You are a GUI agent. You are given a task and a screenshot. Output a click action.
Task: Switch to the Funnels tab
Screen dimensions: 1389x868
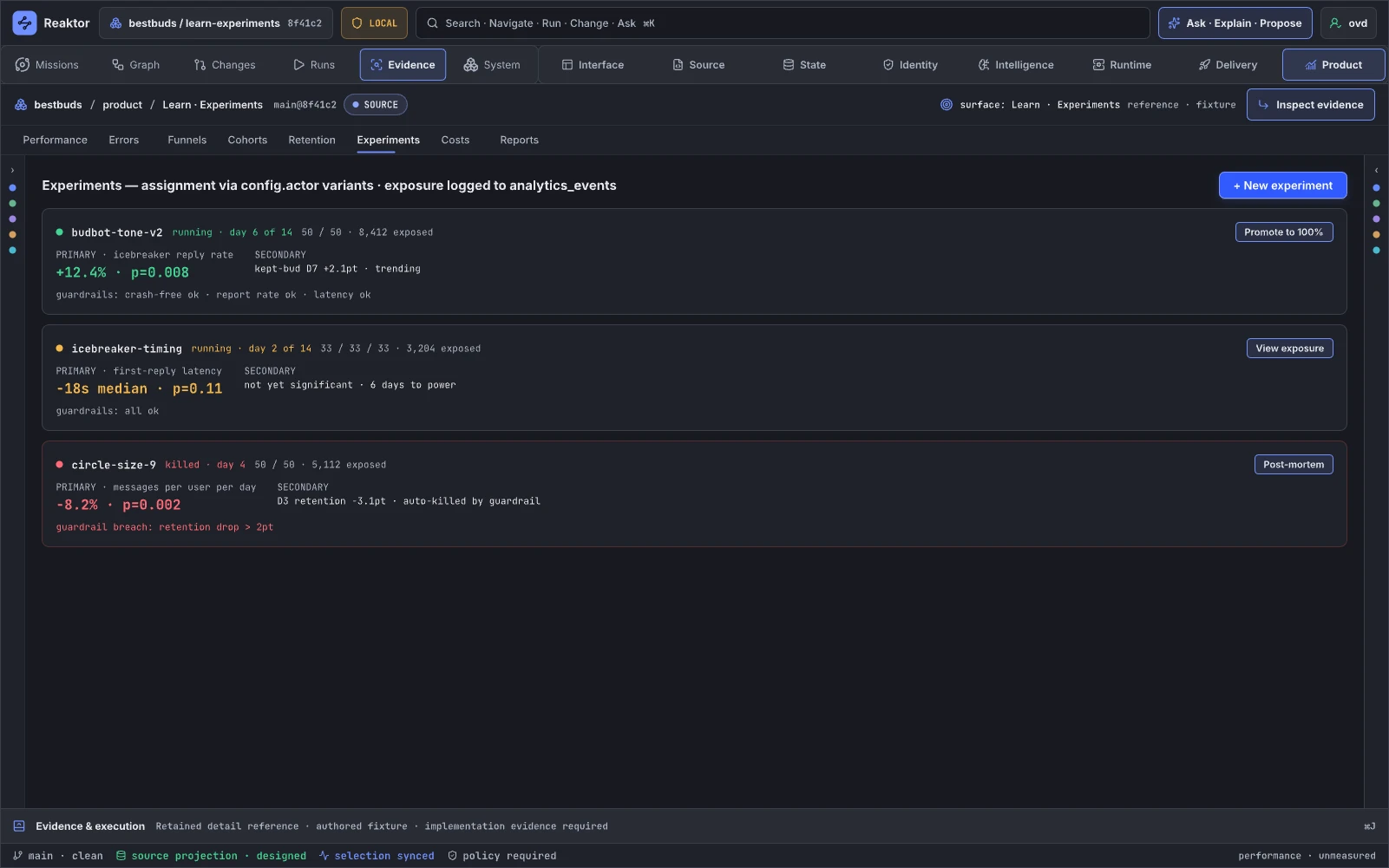187,140
